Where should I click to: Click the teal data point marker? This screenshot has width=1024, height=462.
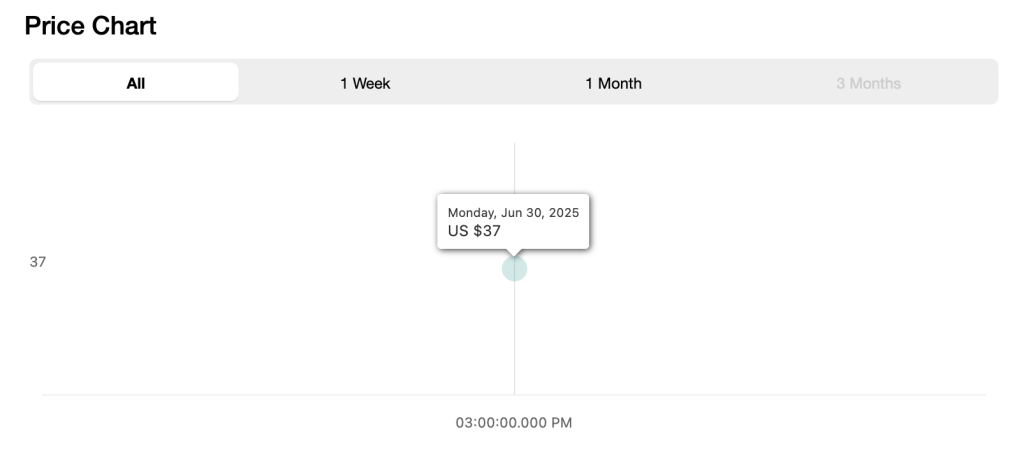(x=514, y=269)
